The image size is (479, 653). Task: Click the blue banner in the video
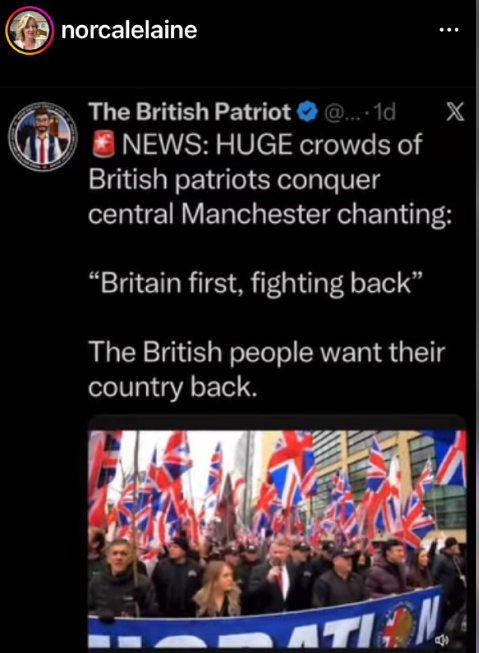pos(267,621)
